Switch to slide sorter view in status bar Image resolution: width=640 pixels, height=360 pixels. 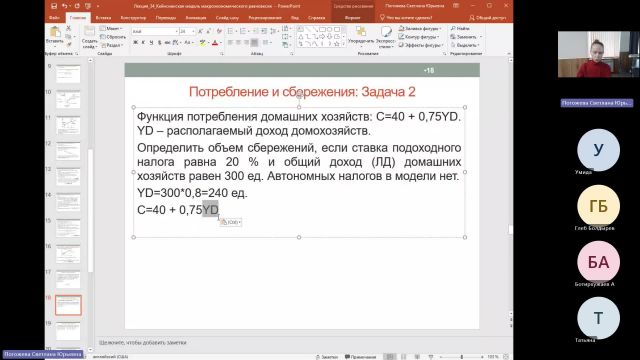click(404, 357)
